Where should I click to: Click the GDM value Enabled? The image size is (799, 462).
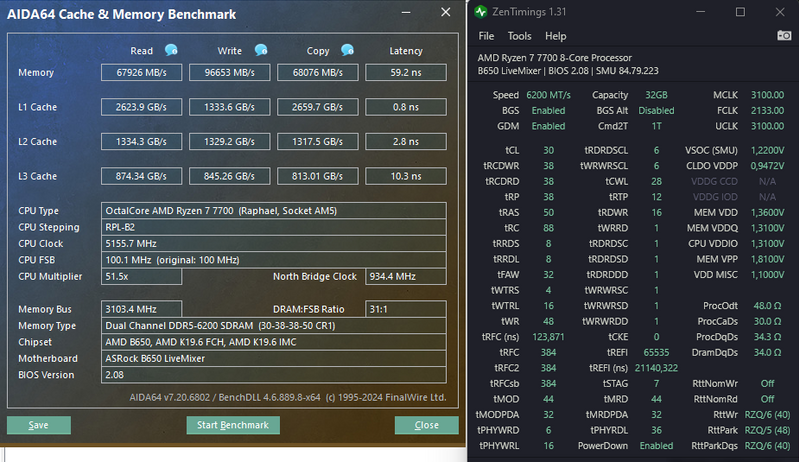548,126
